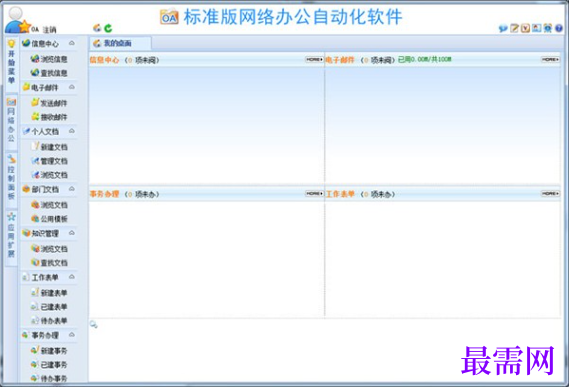This screenshot has height=392, width=573.
Task: Collapse the 部门文档 section arrow
Action: point(72,189)
